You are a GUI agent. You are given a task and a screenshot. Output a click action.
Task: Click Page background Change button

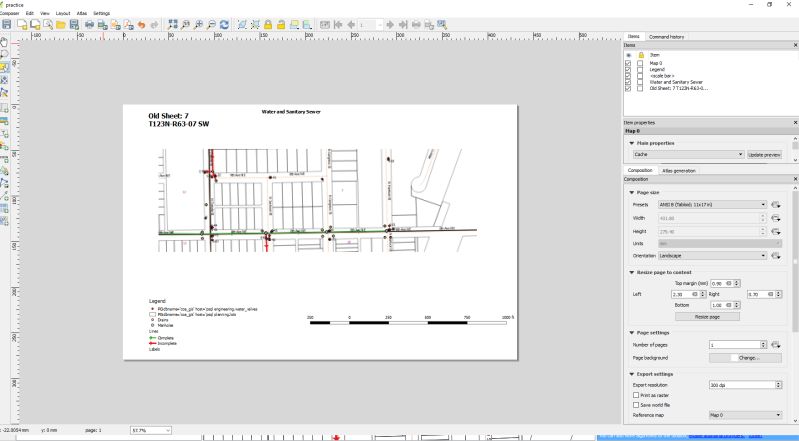(x=745, y=358)
